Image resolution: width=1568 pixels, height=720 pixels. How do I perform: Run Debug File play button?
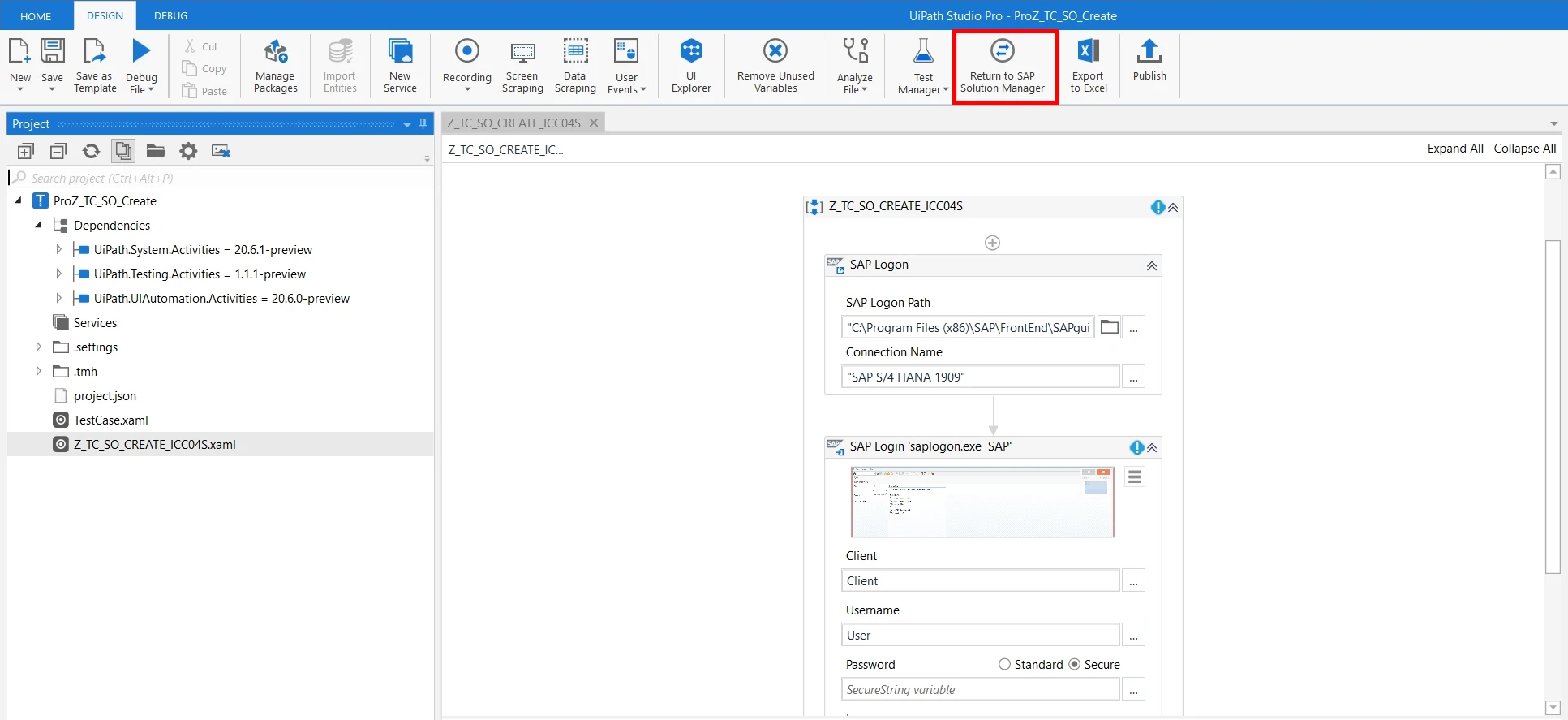[141, 51]
